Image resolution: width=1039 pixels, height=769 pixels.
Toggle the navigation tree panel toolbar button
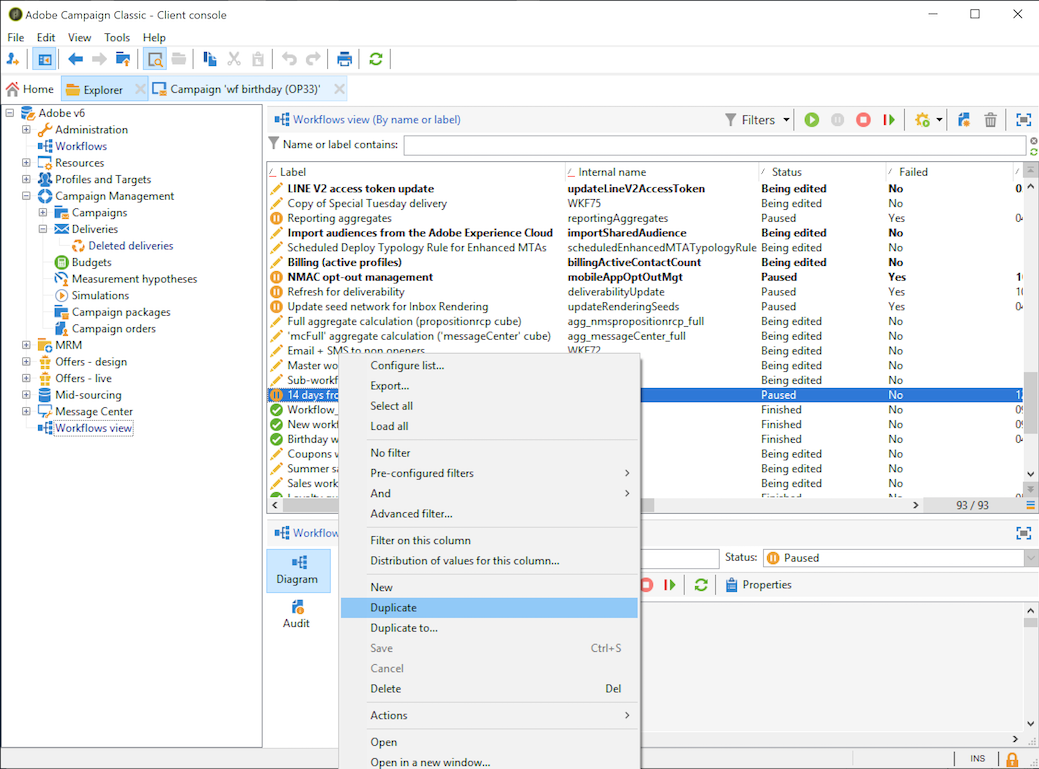[x=44, y=59]
